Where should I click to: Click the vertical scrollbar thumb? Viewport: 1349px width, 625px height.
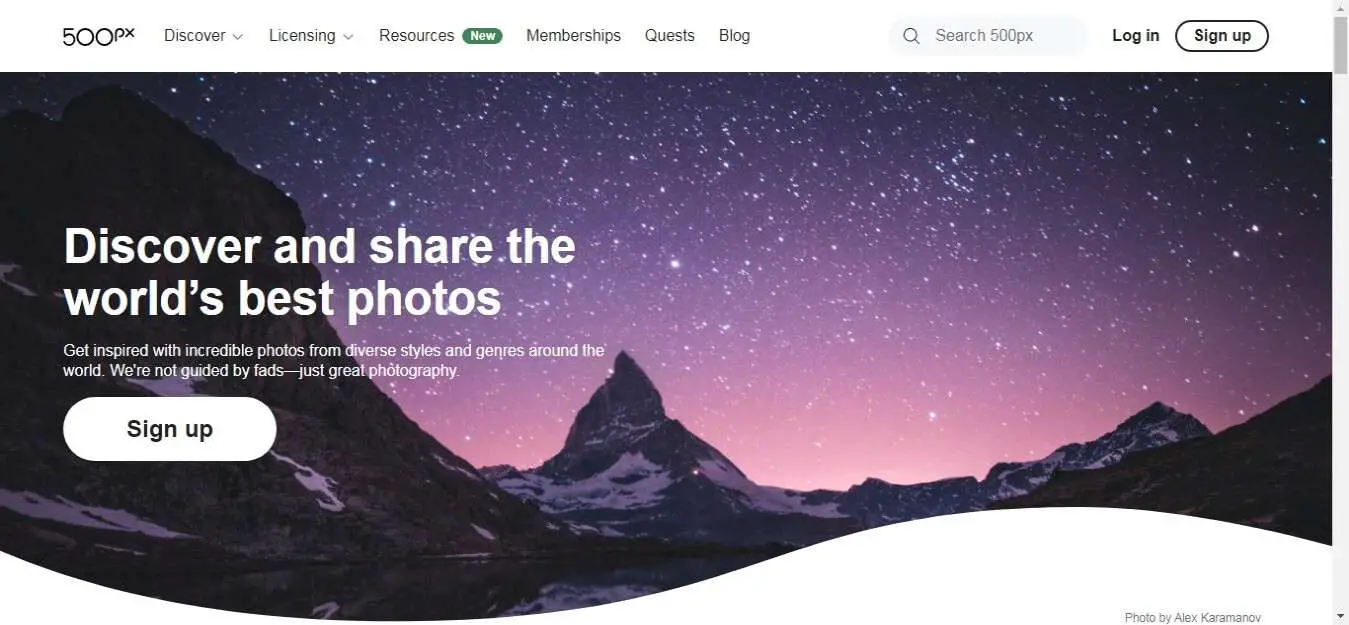(1341, 45)
